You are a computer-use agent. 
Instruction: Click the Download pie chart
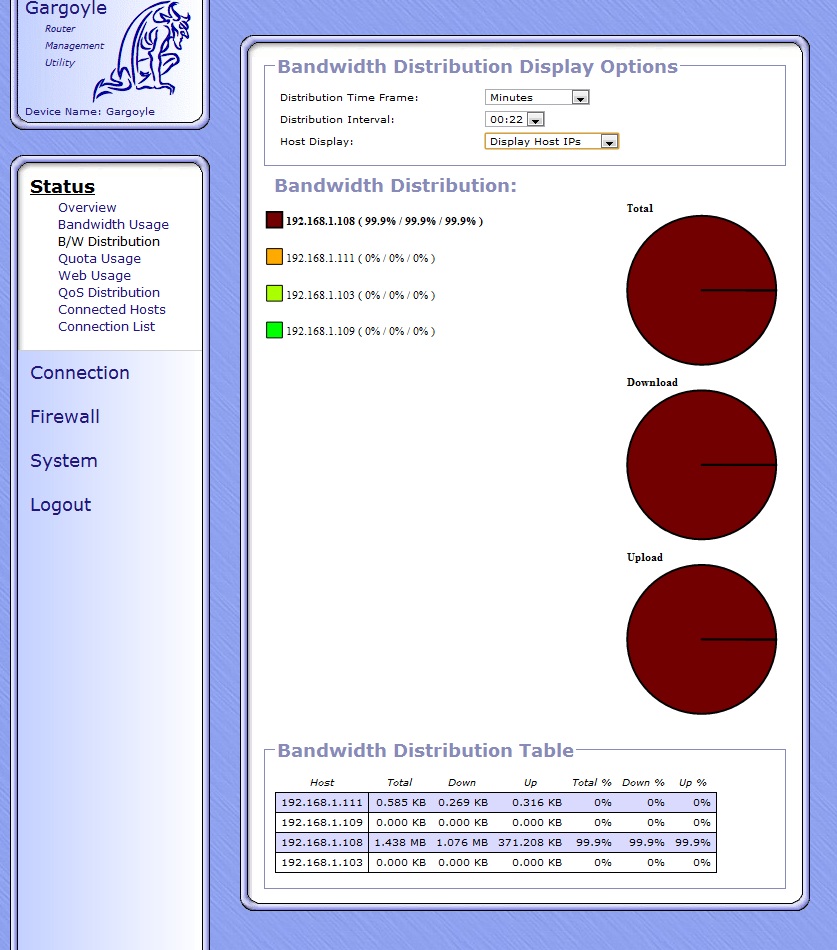point(702,465)
